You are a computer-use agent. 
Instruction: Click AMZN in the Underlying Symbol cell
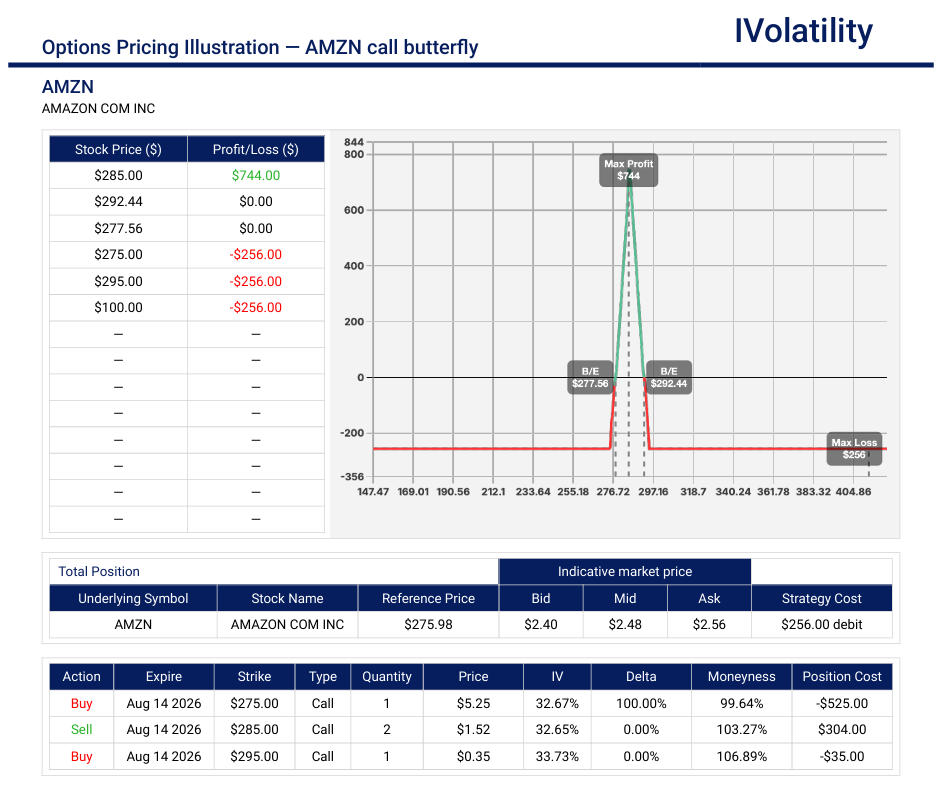pyautogui.click(x=133, y=624)
